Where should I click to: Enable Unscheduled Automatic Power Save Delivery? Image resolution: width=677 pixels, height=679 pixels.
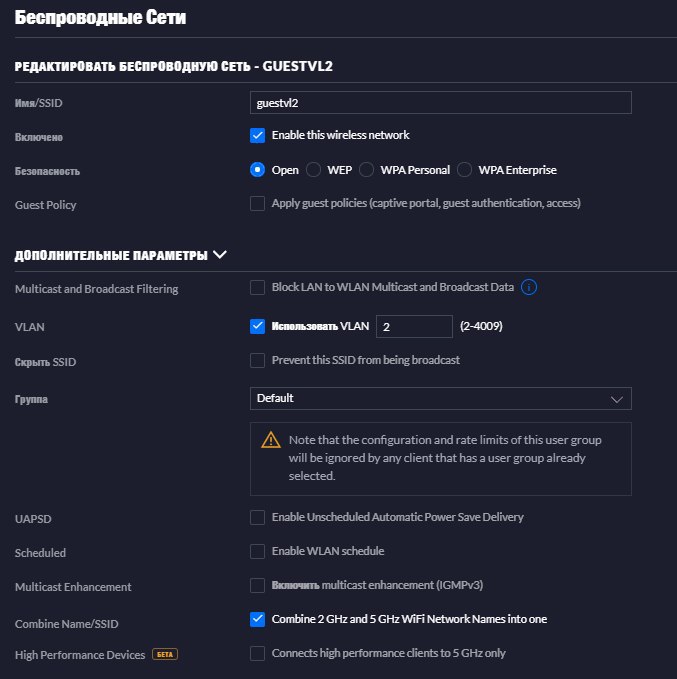pos(257,517)
